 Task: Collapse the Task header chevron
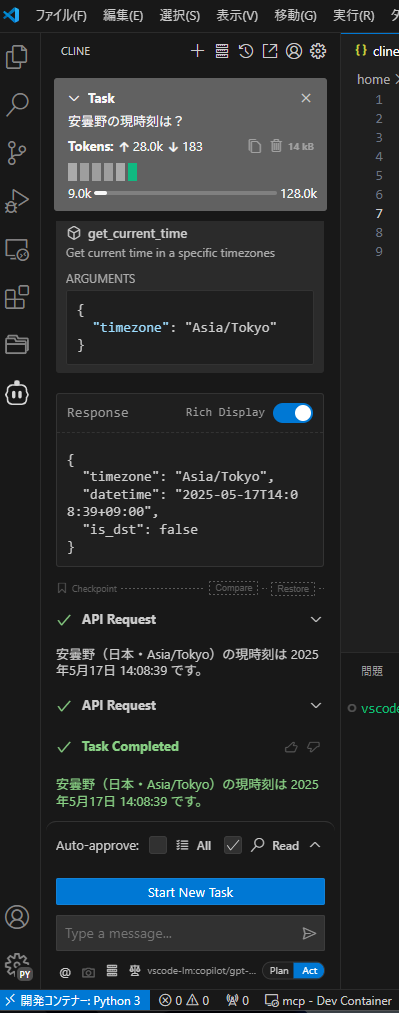[72, 98]
